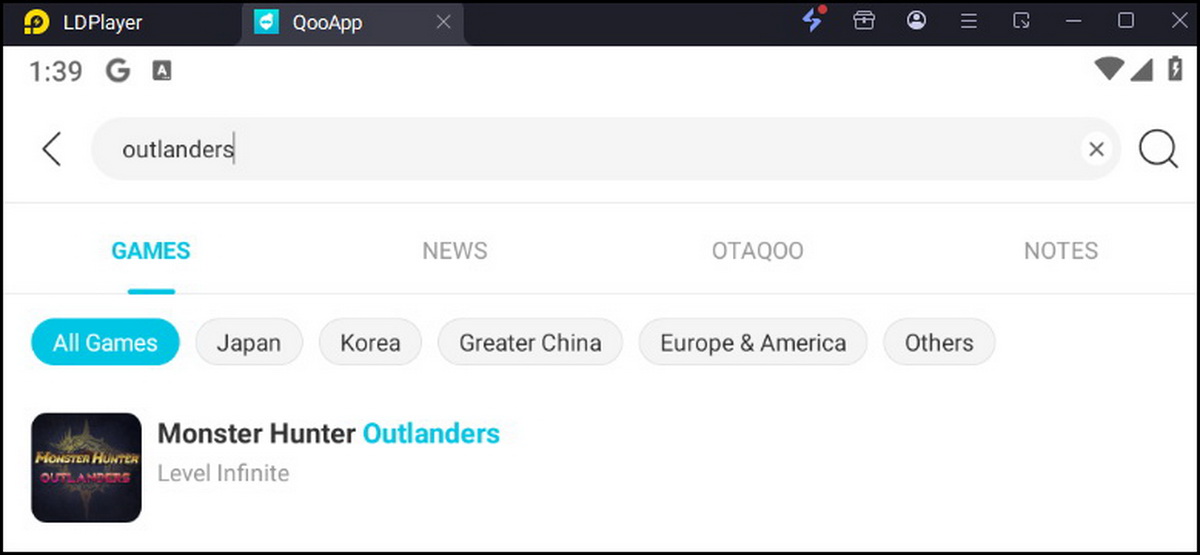Select the All Games filter chip
The image size is (1200, 555).
point(105,343)
